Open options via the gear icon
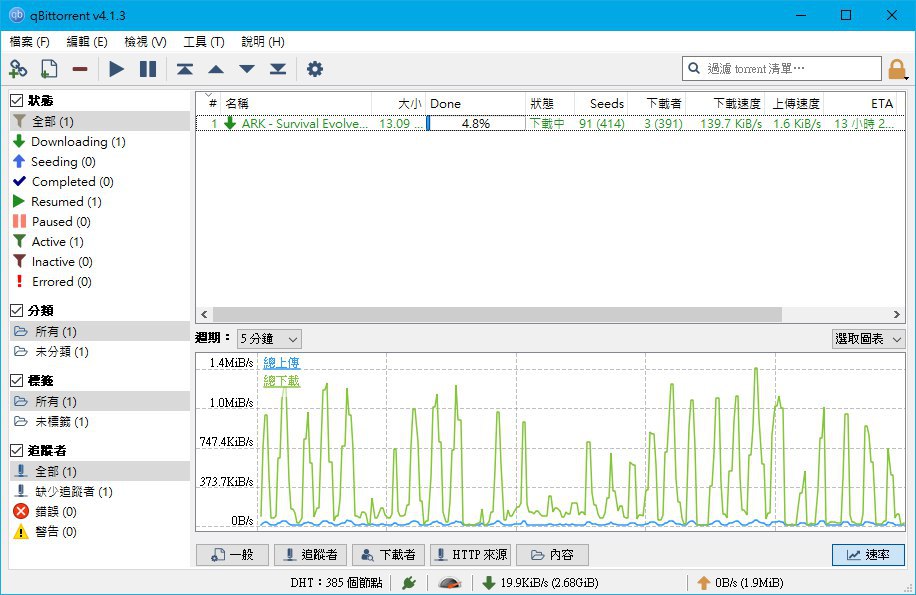The width and height of the screenshot is (916, 595). pos(315,69)
